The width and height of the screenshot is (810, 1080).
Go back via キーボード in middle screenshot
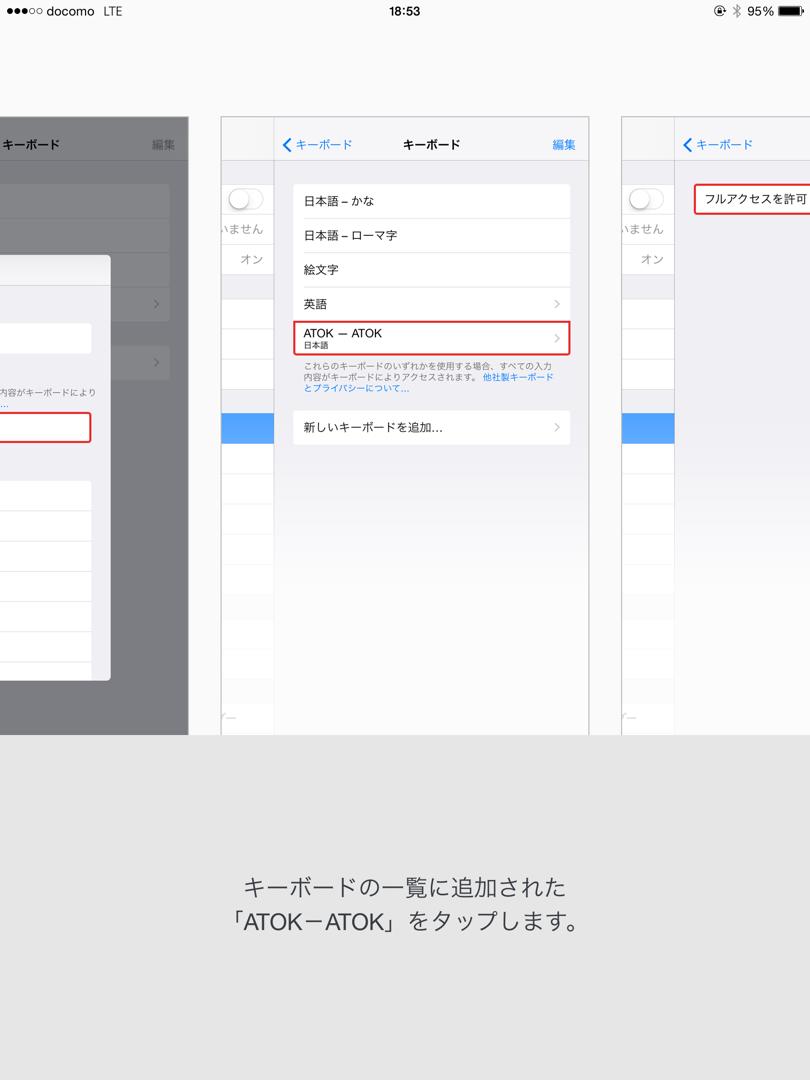point(324,145)
